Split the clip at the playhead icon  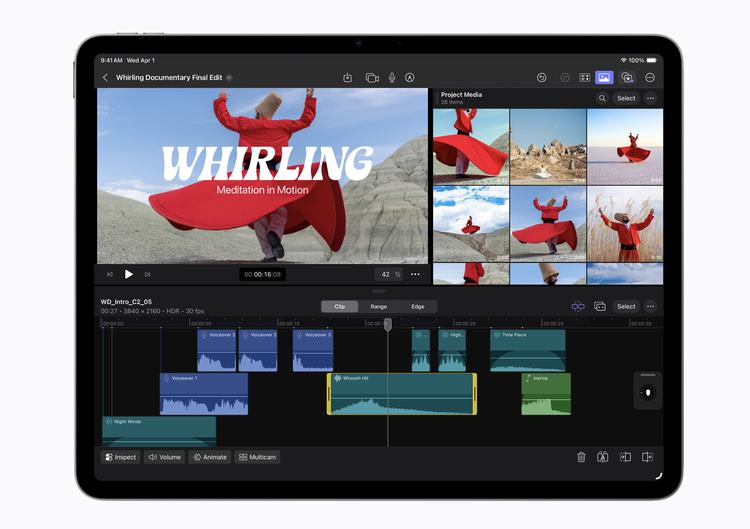(603, 457)
